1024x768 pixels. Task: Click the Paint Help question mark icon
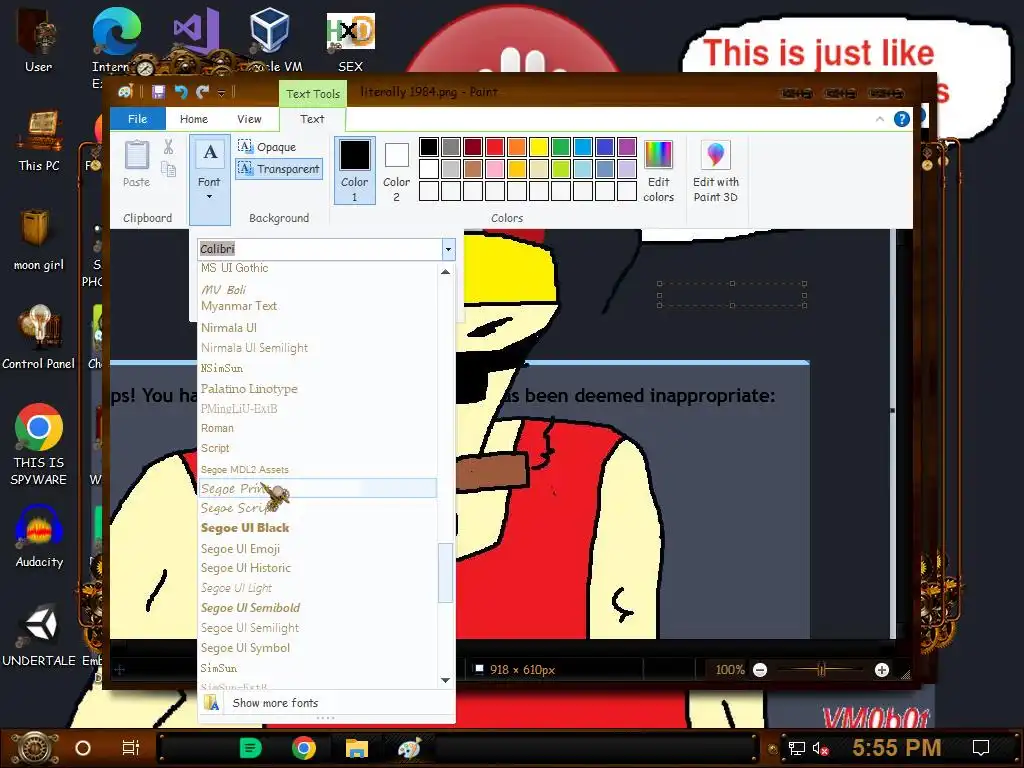click(x=902, y=119)
